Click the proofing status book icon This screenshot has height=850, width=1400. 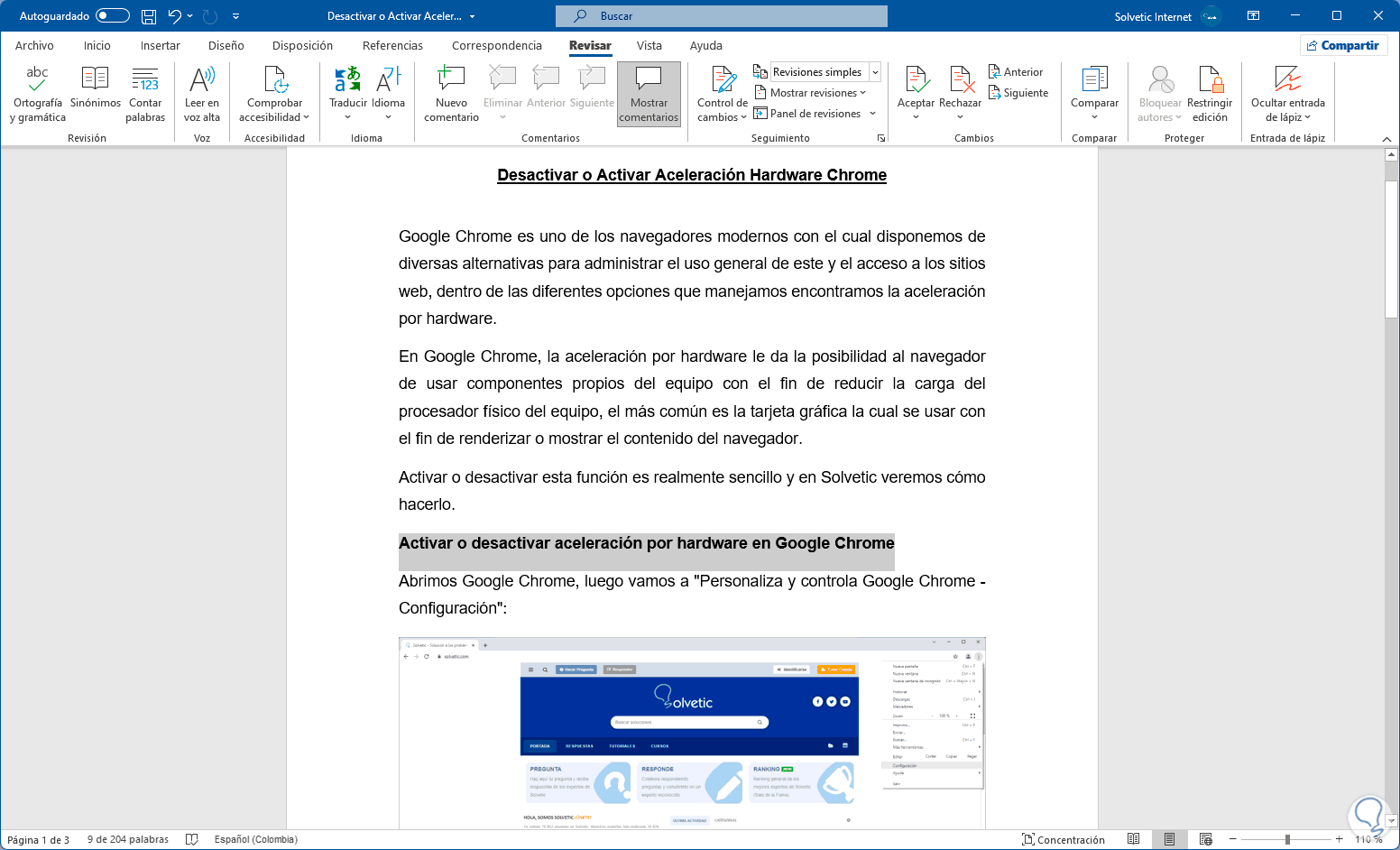coord(191,839)
